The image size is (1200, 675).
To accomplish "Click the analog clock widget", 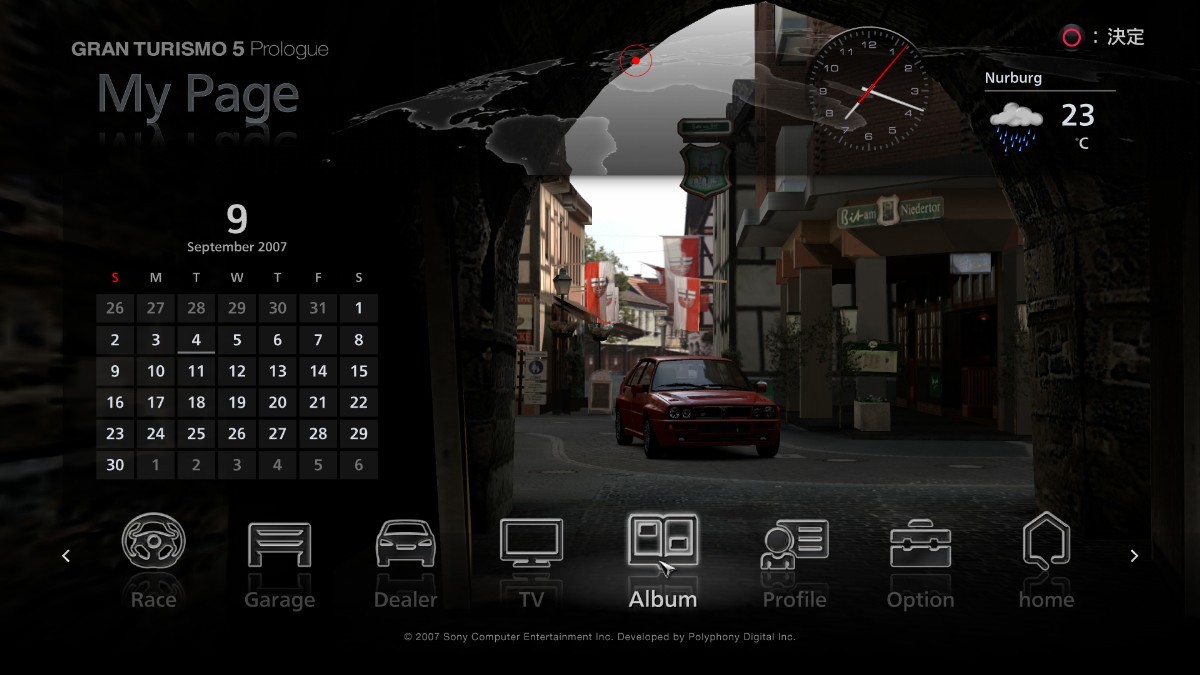I will point(866,89).
